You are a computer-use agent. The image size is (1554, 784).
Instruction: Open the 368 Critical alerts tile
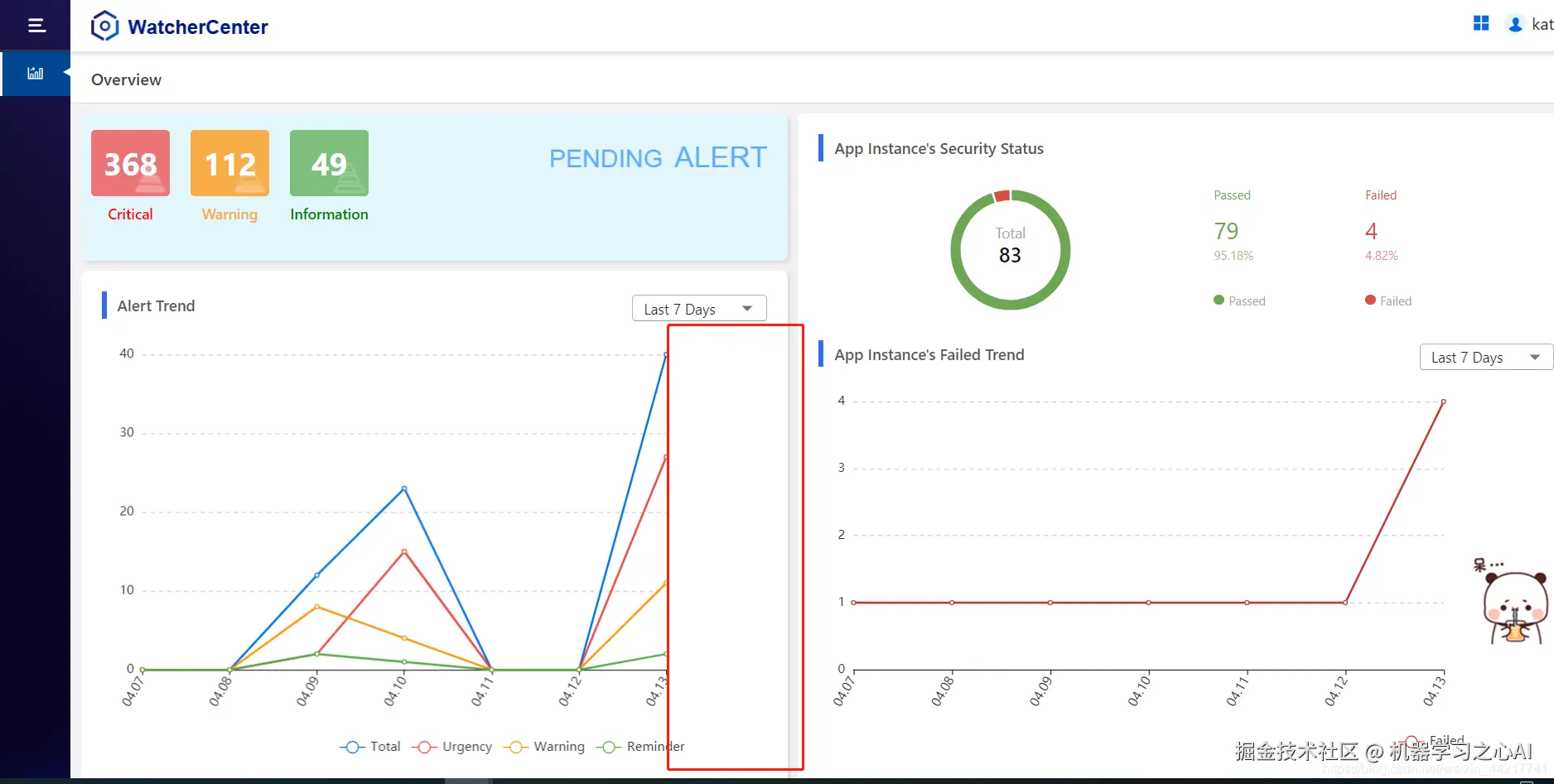pos(130,163)
